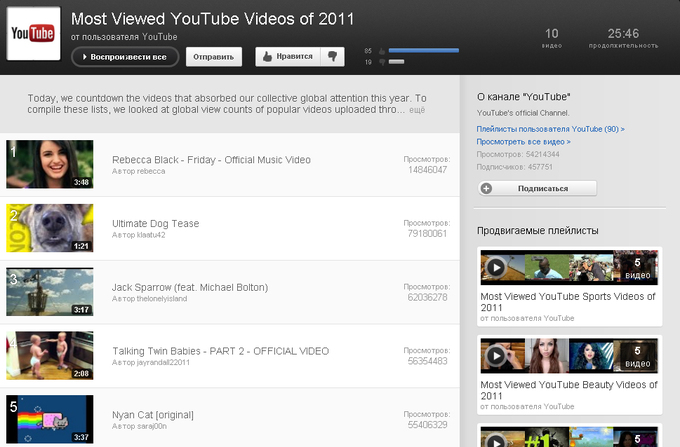Click the thumbs-up Нравится like button
This screenshot has width=680, height=447.
tap(288, 56)
